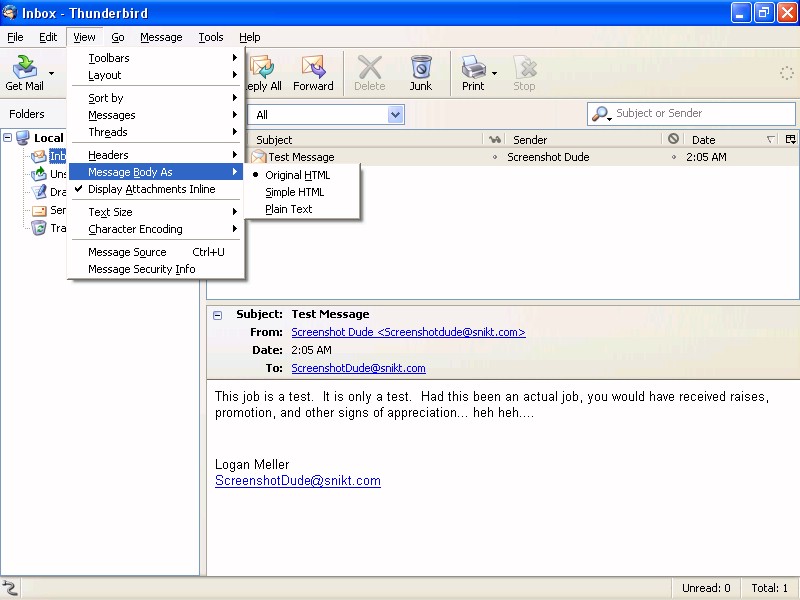Click the Unread: 0 status bar entry

coord(706,588)
